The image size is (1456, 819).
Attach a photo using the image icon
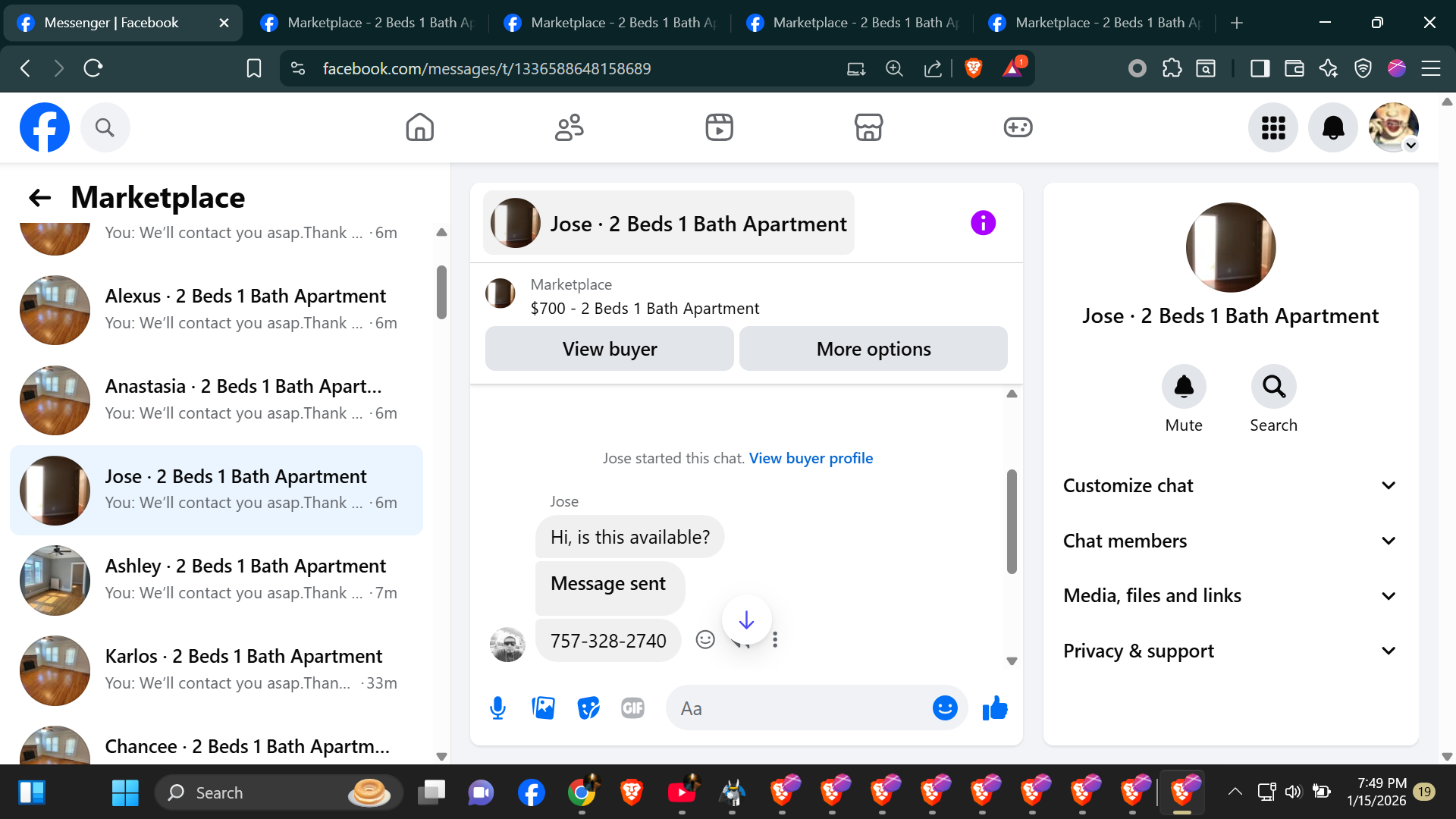[x=543, y=708]
